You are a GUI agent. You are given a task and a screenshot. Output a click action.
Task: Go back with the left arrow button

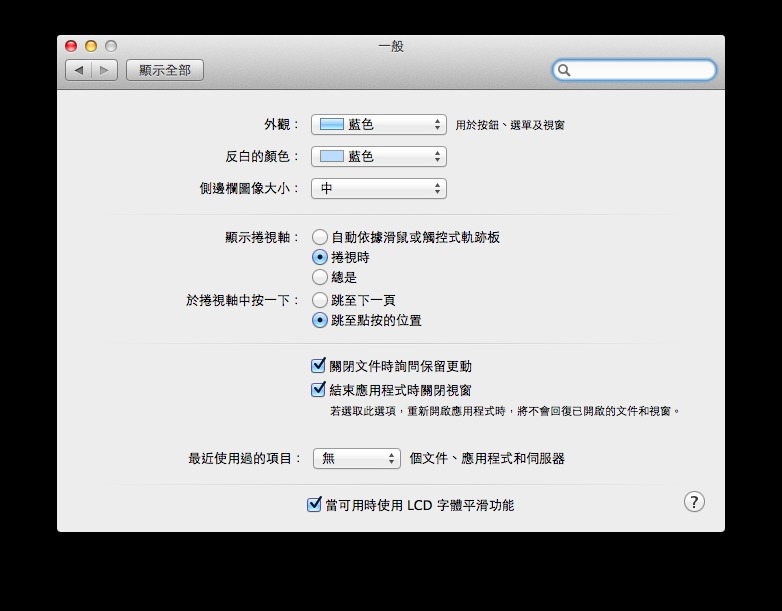pyautogui.click(x=79, y=70)
